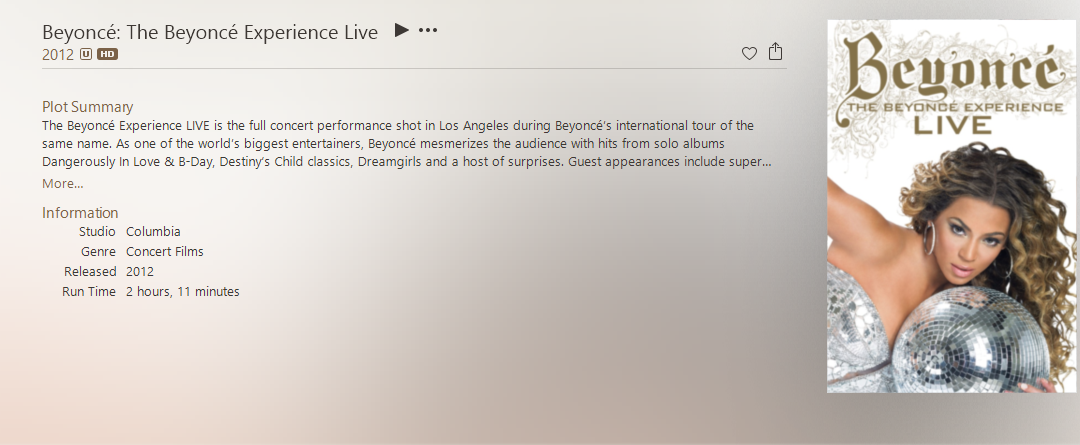Click the Studio label

tap(97, 231)
